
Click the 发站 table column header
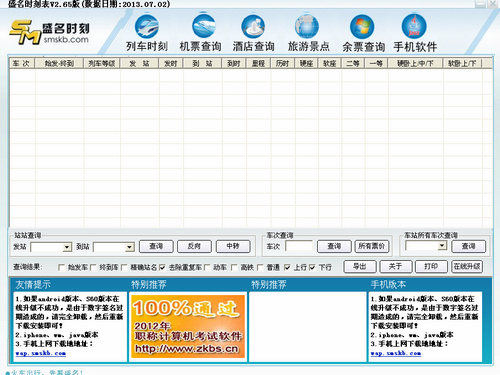pos(139,63)
